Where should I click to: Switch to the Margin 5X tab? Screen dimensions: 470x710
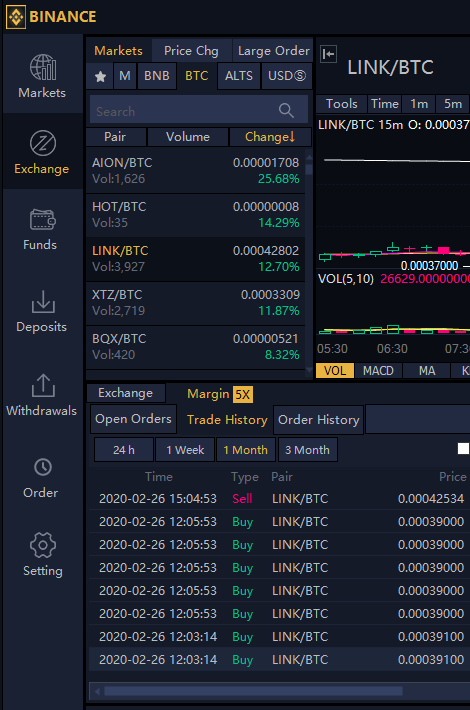(220, 394)
